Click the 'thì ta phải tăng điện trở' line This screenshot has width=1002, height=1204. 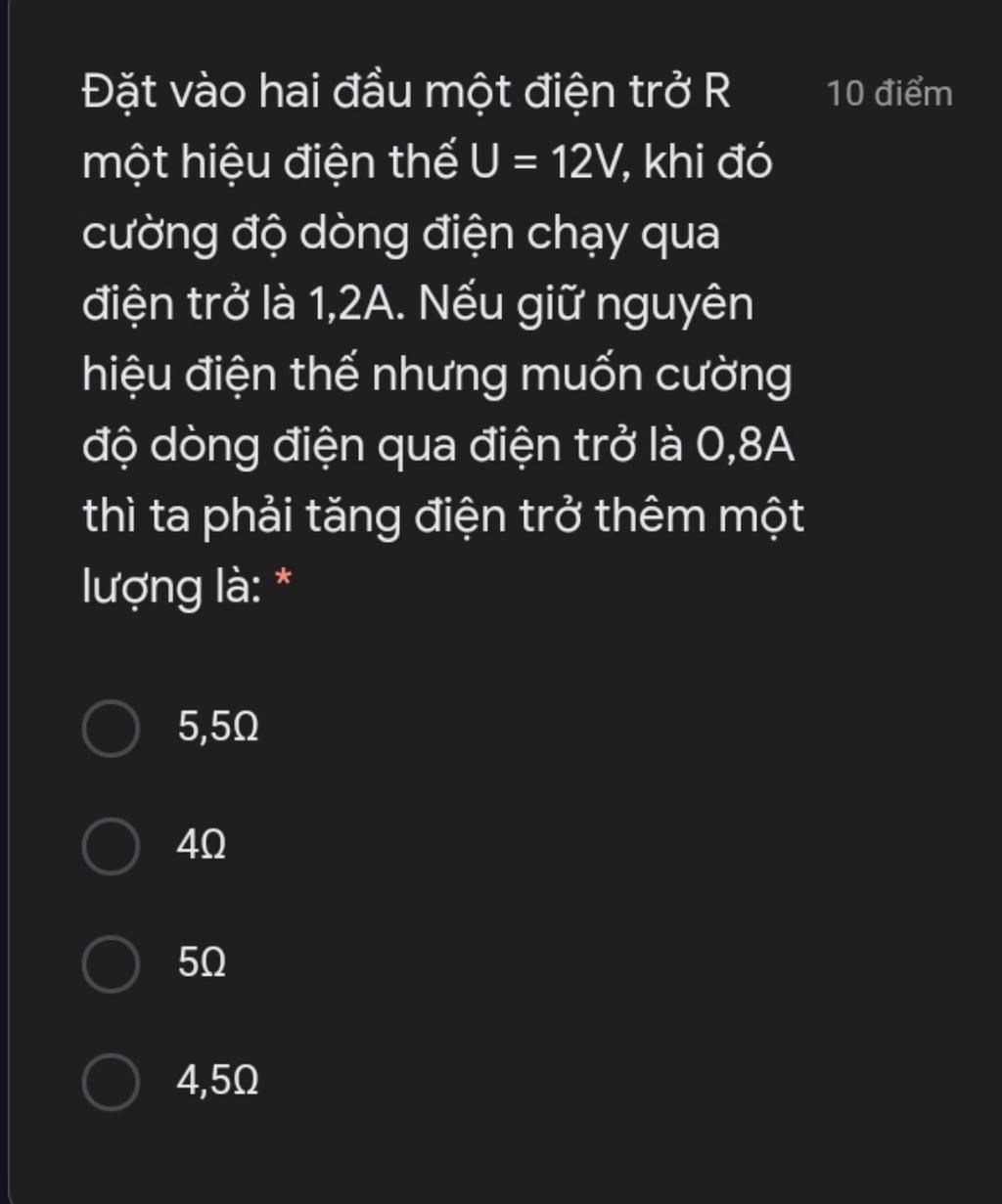pos(442,517)
